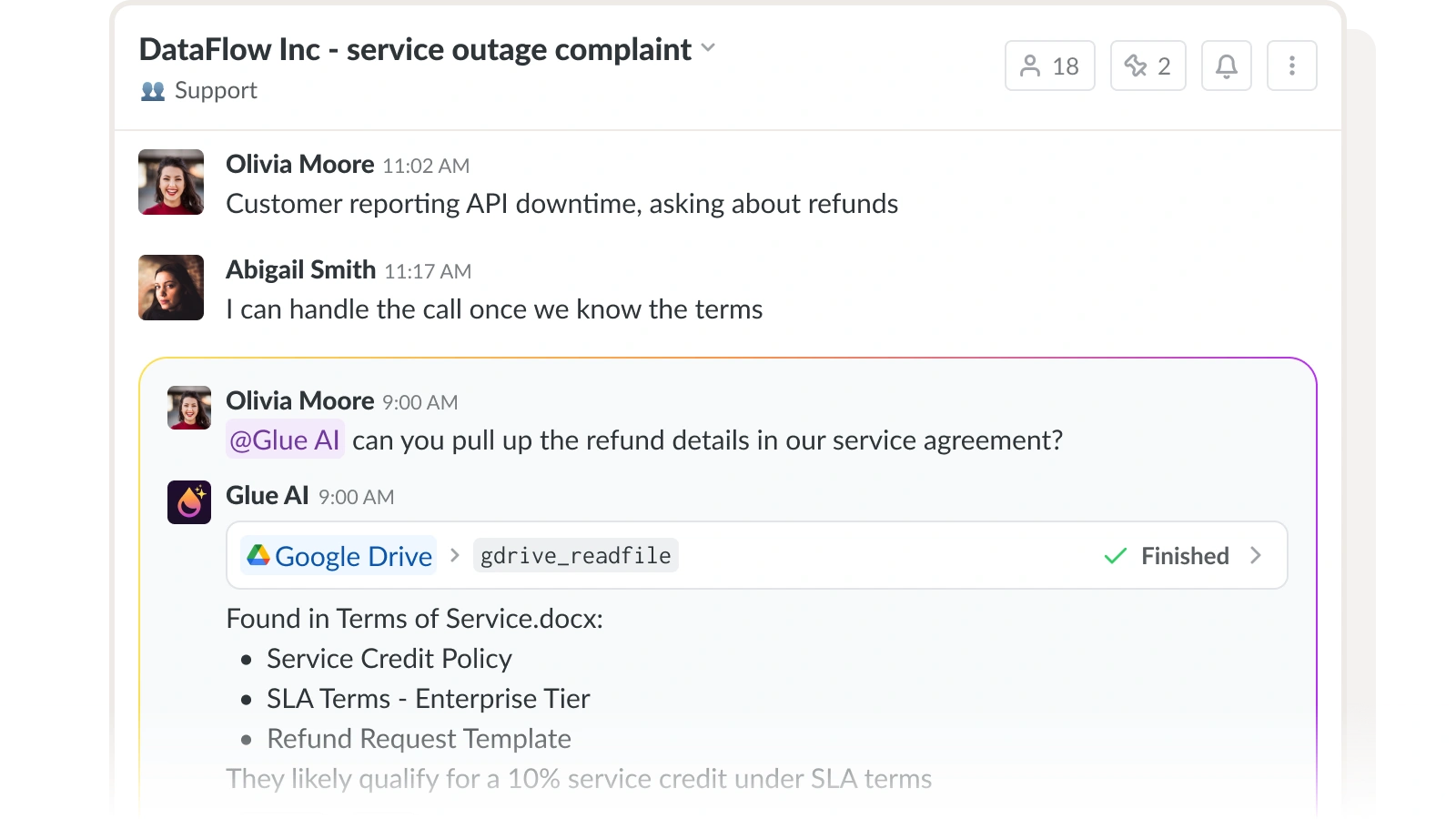This screenshot has height=819, width=1456.
Task: Click the @Glue AI mention
Action: 285,440
